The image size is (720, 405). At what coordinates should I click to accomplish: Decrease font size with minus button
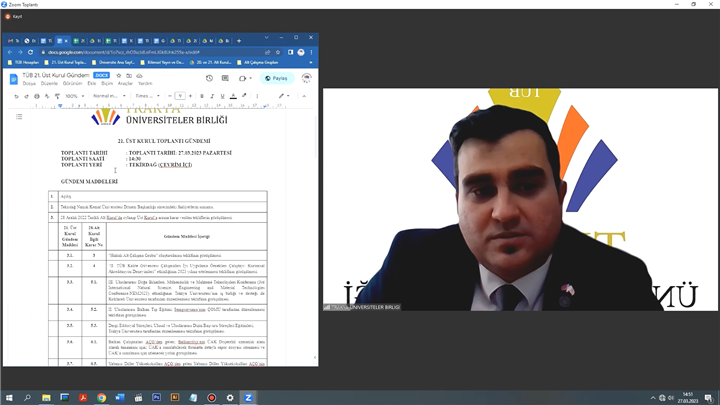pyautogui.click(x=170, y=96)
